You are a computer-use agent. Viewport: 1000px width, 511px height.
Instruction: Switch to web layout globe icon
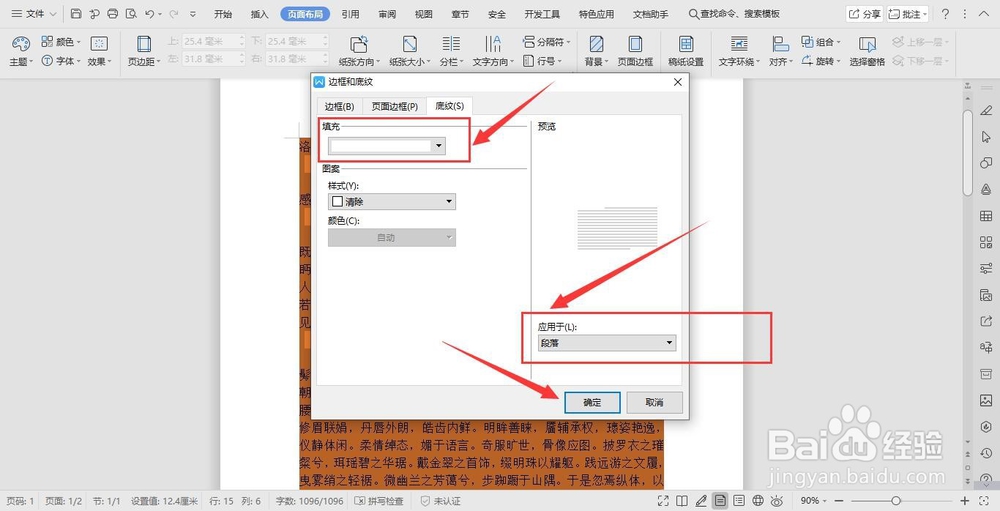758,501
